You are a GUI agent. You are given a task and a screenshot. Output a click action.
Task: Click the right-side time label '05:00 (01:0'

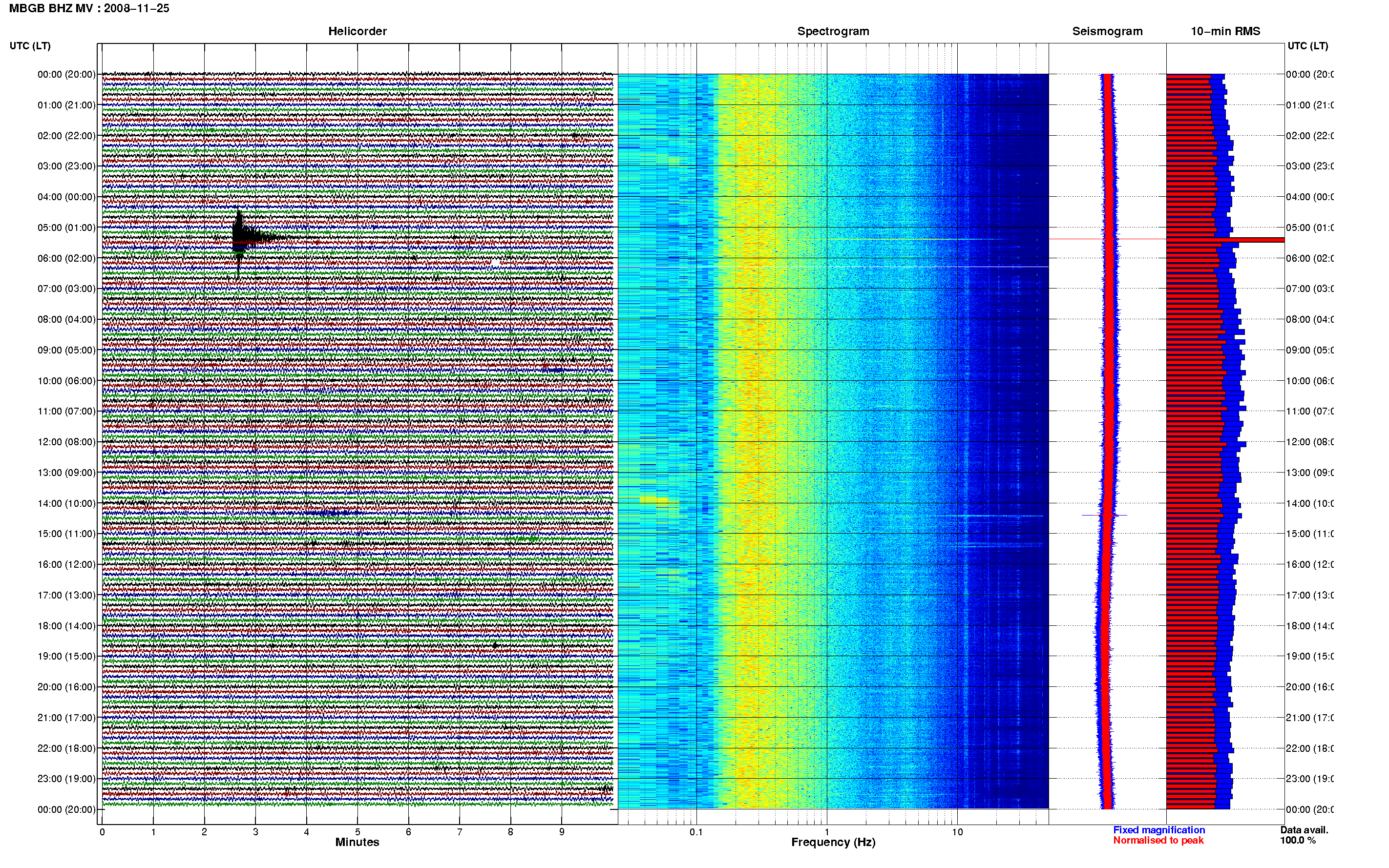(1310, 227)
